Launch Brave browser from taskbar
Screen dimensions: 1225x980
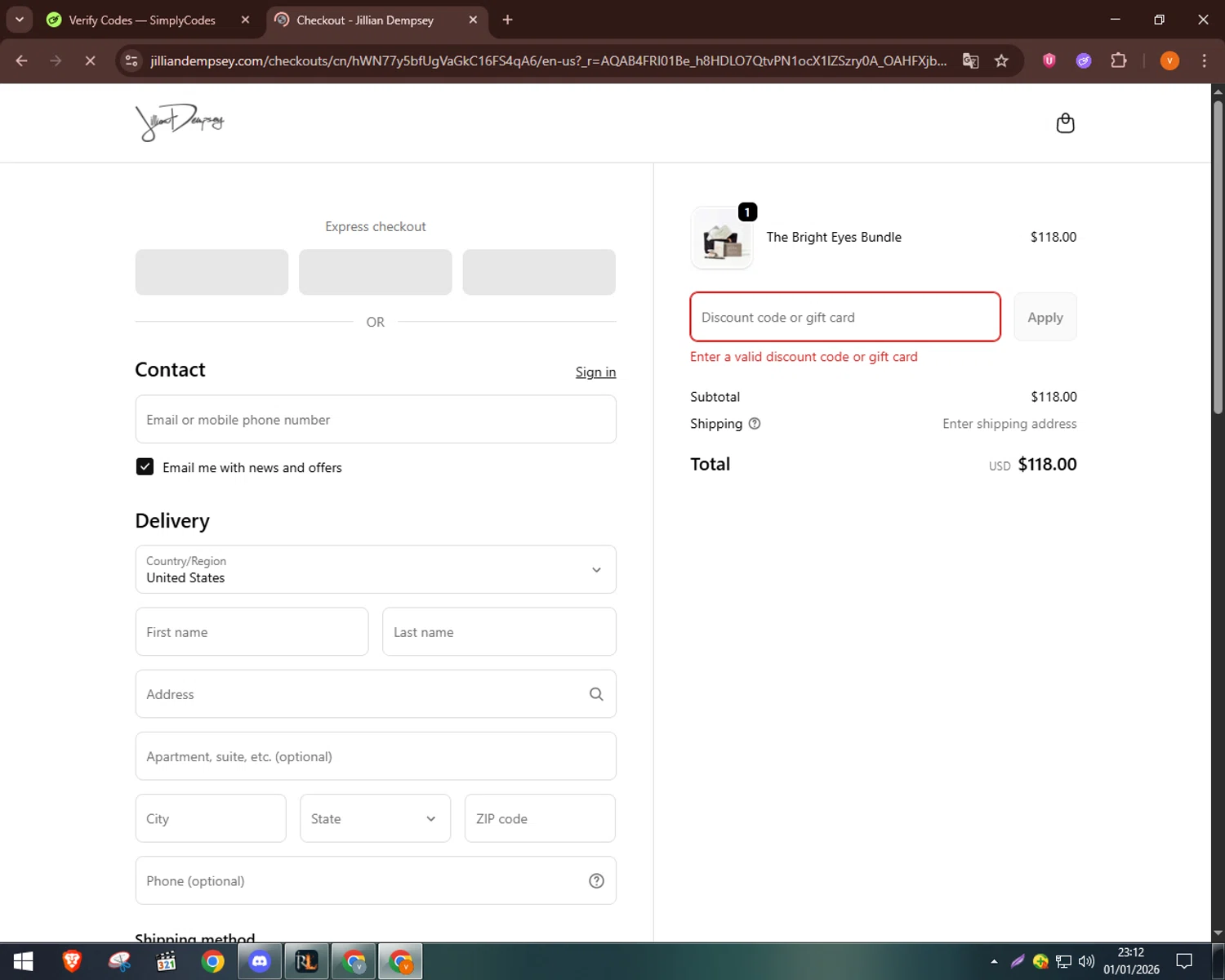click(x=72, y=961)
